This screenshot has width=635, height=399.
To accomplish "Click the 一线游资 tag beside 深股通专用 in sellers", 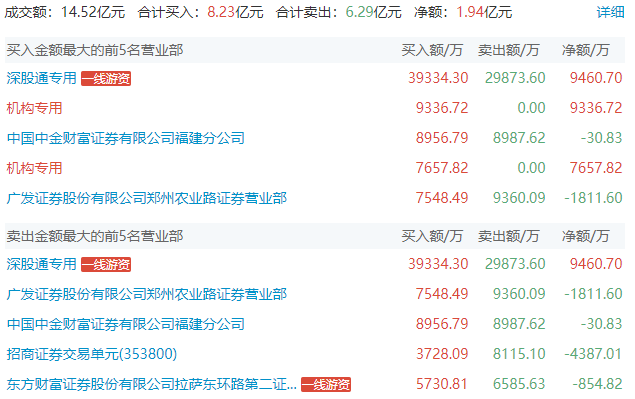I will [x=106, y=264].
